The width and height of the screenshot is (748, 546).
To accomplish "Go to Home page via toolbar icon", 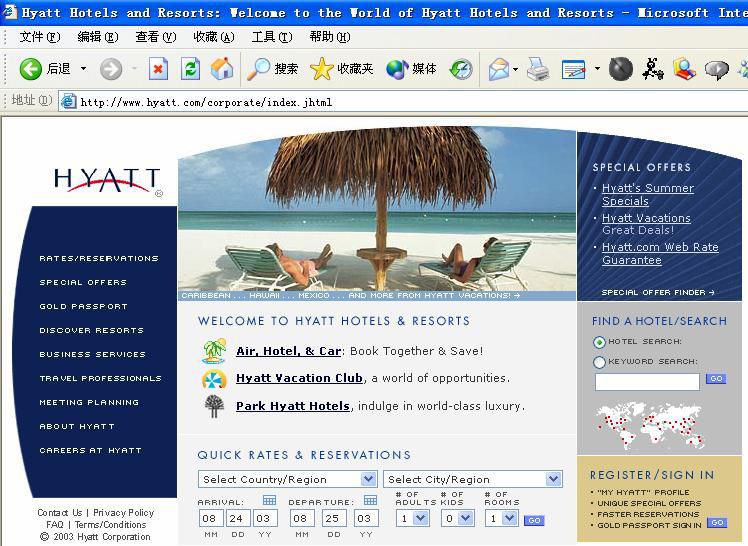I will 221,69.
